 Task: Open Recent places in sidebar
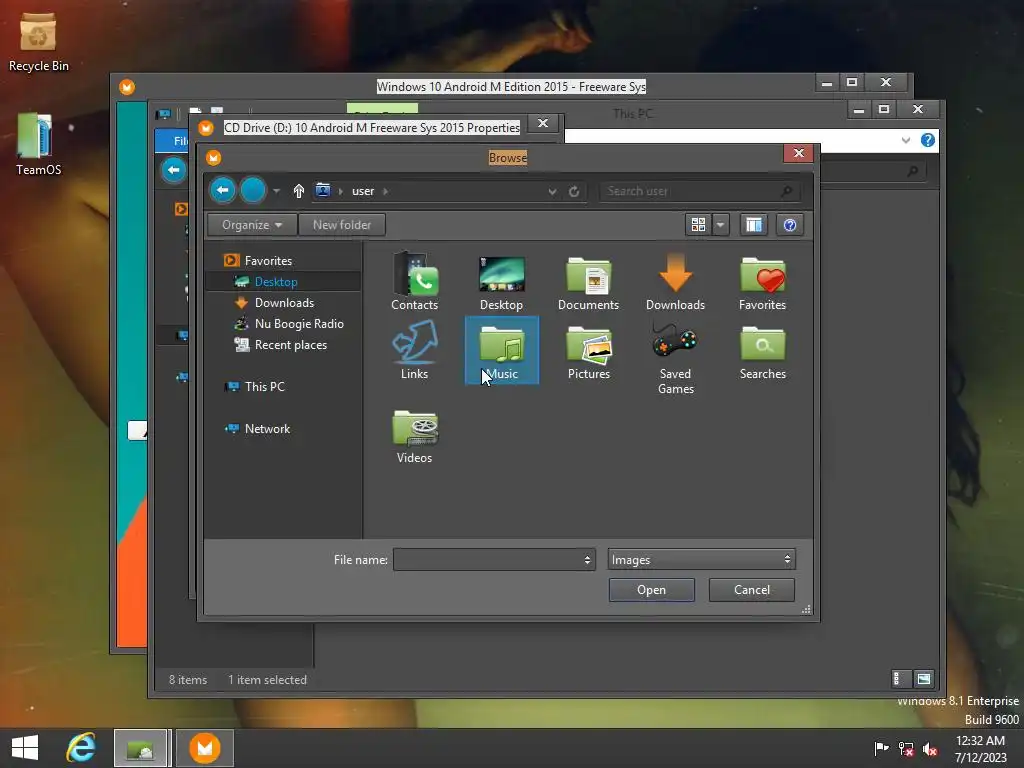(x=290, y=344)
